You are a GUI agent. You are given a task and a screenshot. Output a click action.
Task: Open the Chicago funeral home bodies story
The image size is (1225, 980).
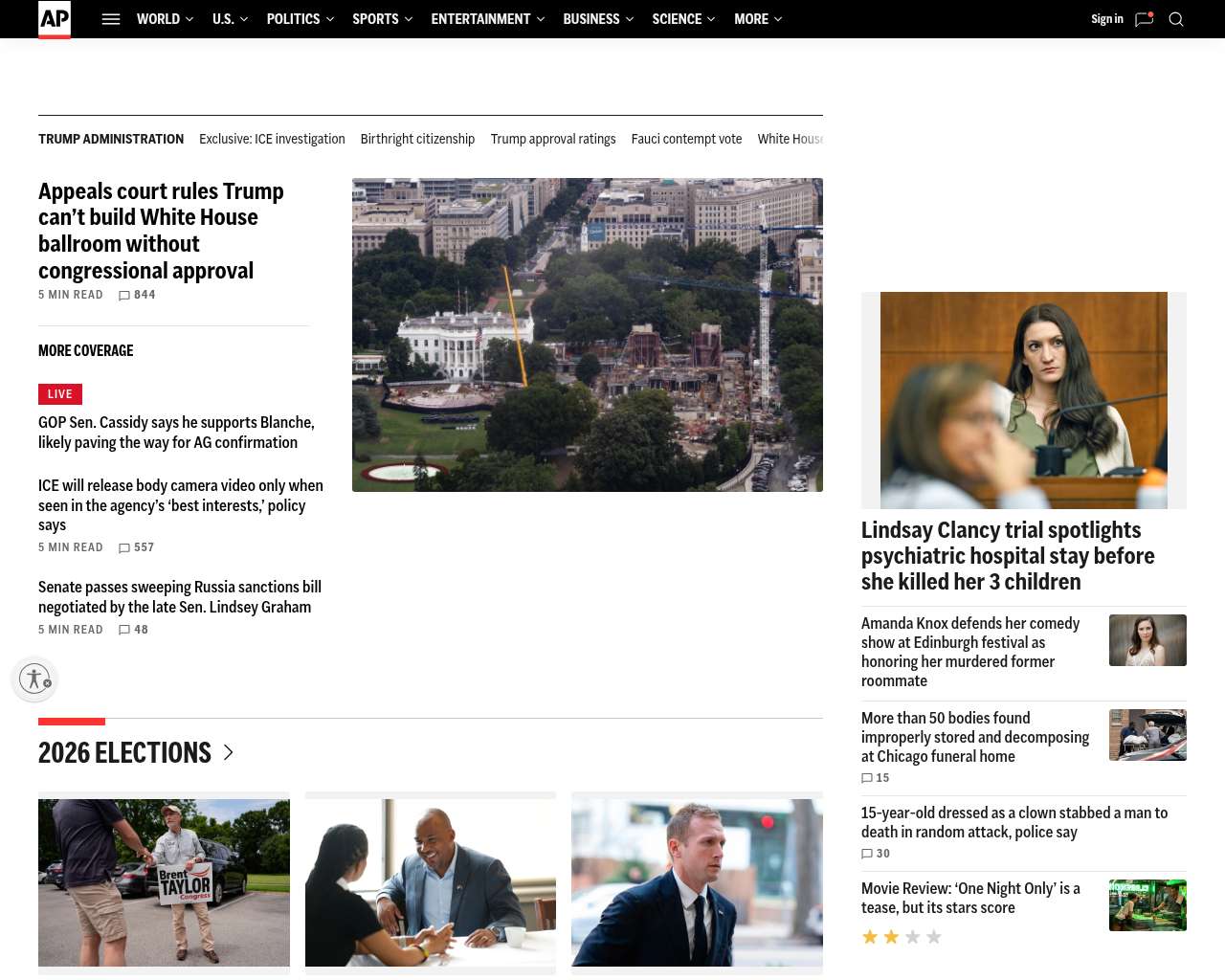[x=975, y=737]
